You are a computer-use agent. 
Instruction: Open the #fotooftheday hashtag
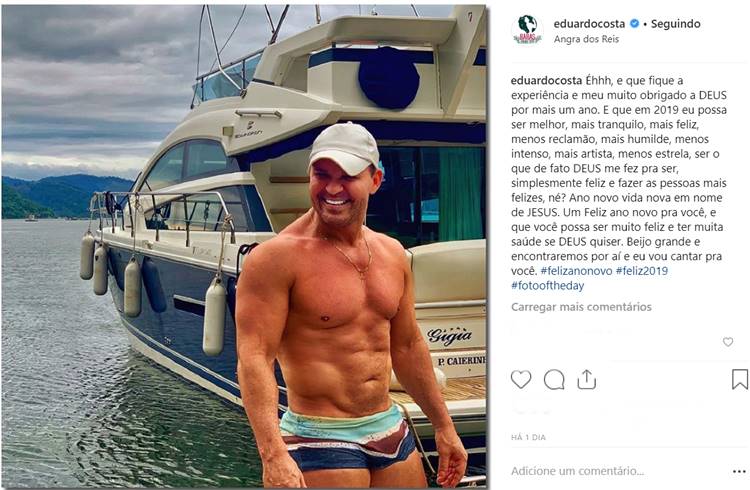pyautogui.click(x=548, y=285)
